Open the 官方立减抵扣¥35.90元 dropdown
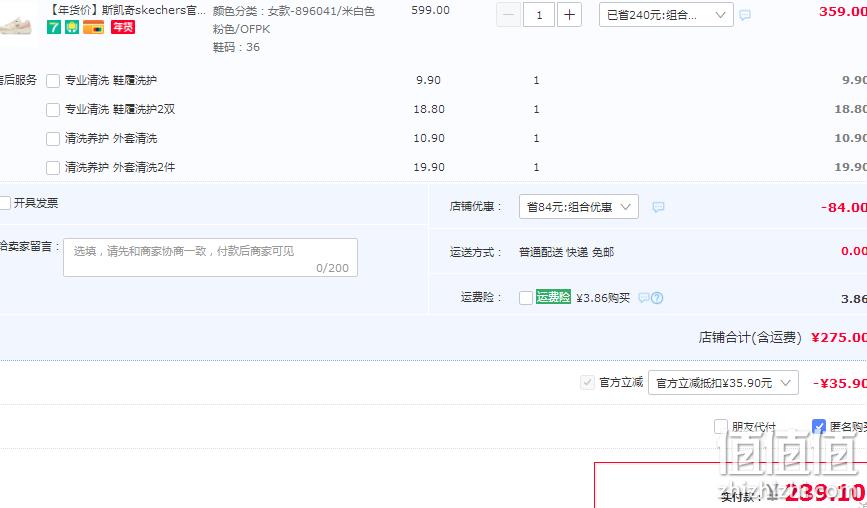The width and height of the screenshot is (867, 508). 723,383
